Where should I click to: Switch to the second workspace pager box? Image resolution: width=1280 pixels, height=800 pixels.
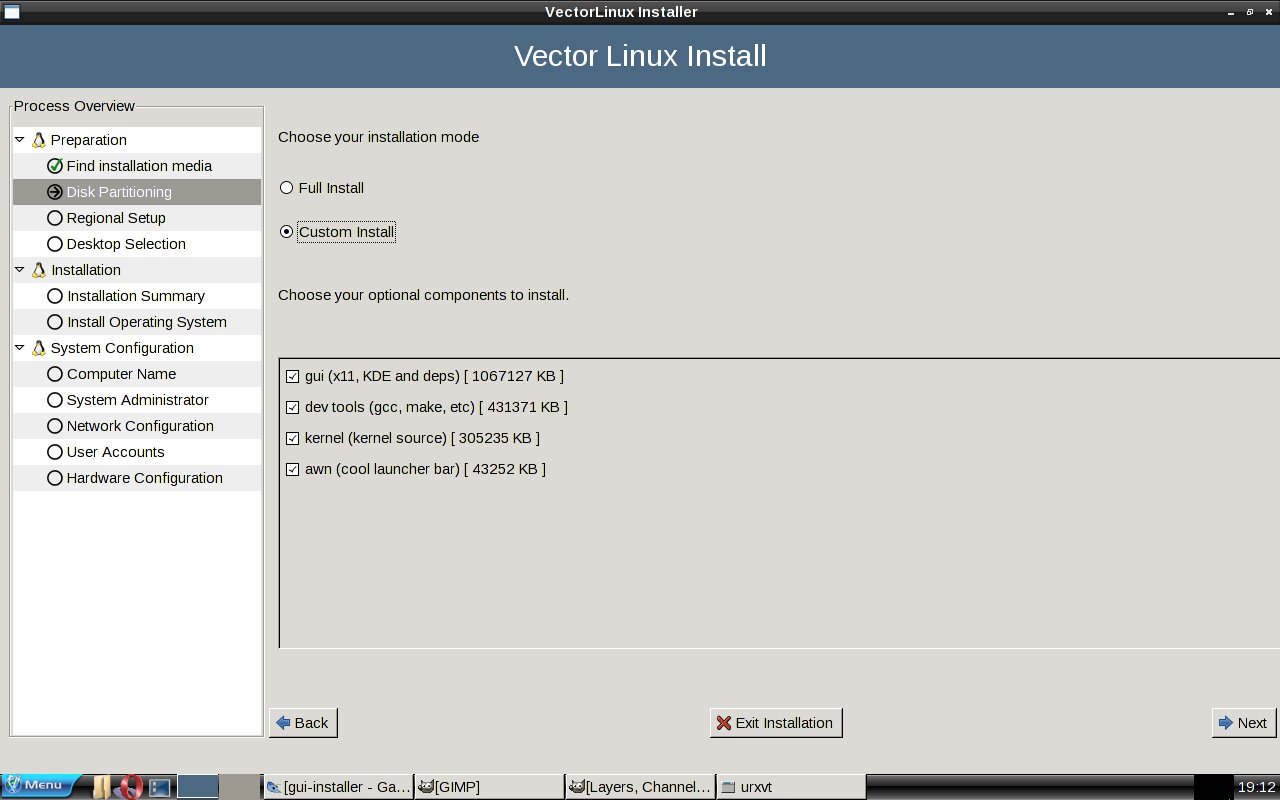(x=240, y=787)
